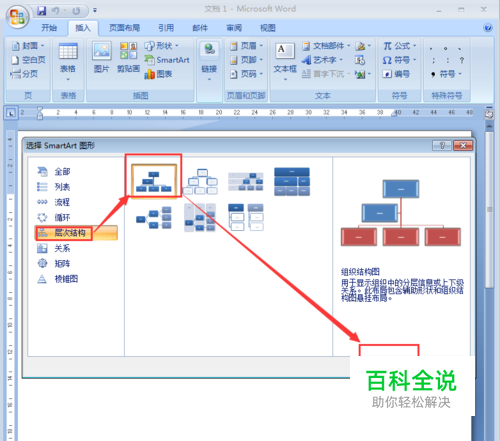Click the 组织结构图 preview image
500x441 pixels.
[x=401, y=213]
